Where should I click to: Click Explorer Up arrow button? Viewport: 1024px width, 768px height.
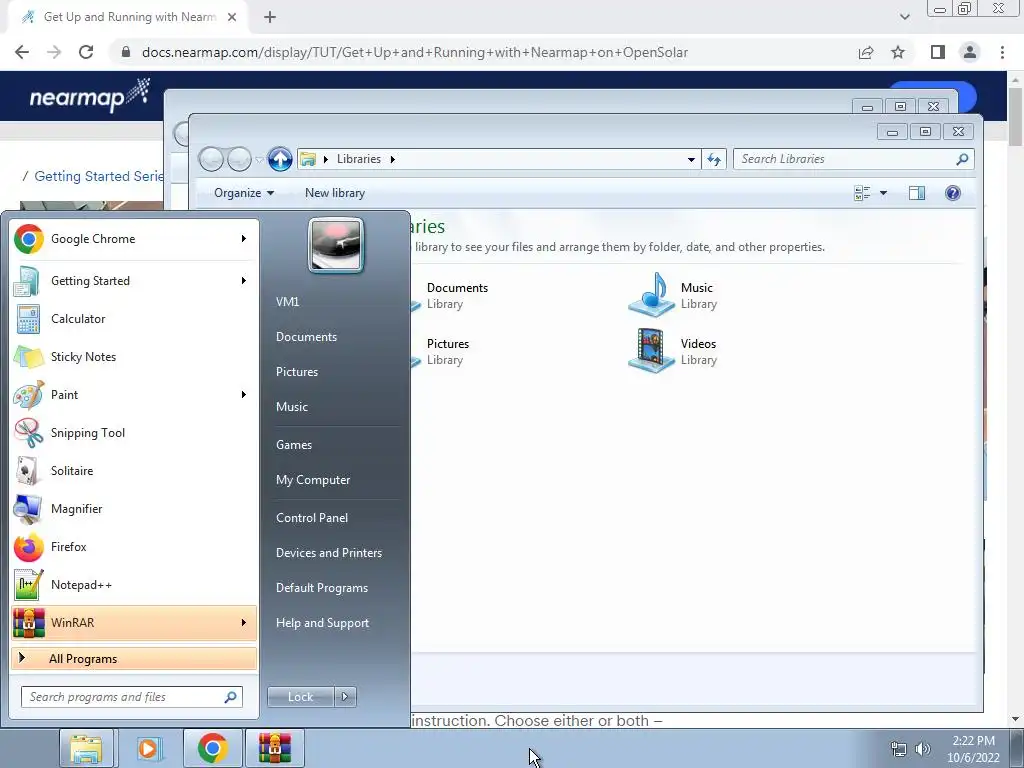(280, 159)
